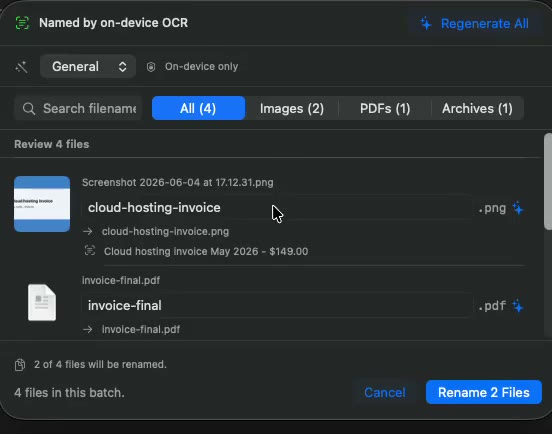Viewport: 552px width, 434px height.
Task: Click the Named by on-device OCR title
Action: [x=113, y=23]
